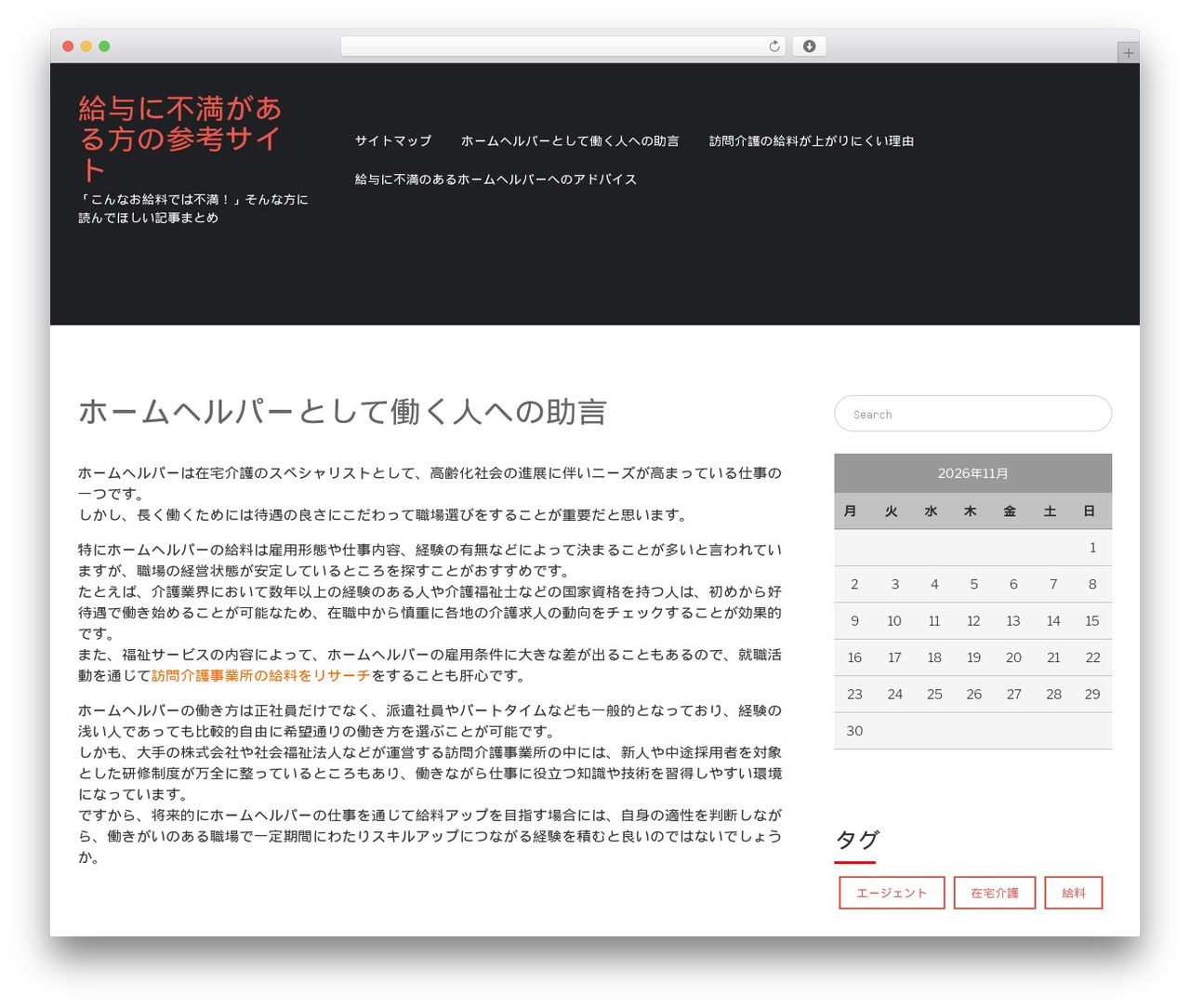Click the yellow minimize window dot
Screen dimensions: 1190x1008
coord(86,46)
